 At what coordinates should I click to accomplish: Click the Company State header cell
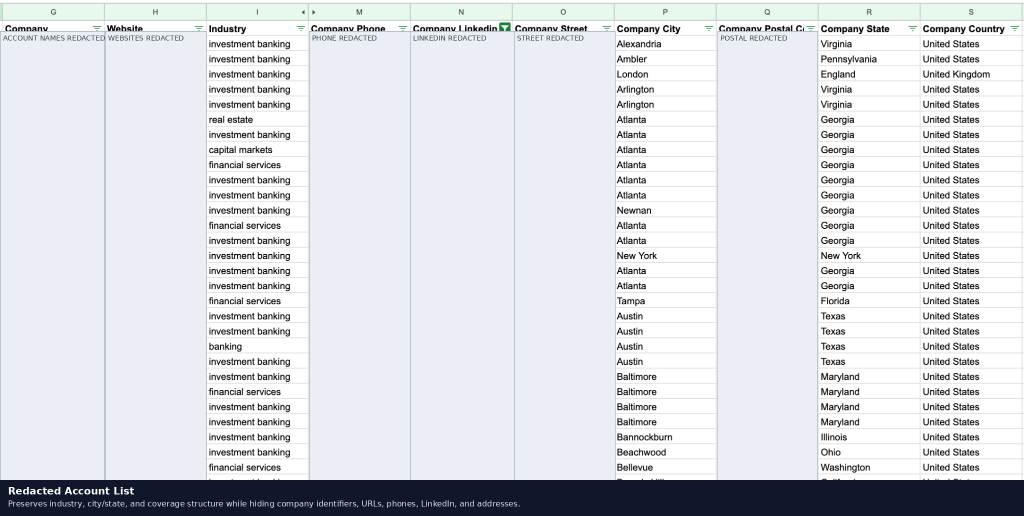click(x=869, y=28)
